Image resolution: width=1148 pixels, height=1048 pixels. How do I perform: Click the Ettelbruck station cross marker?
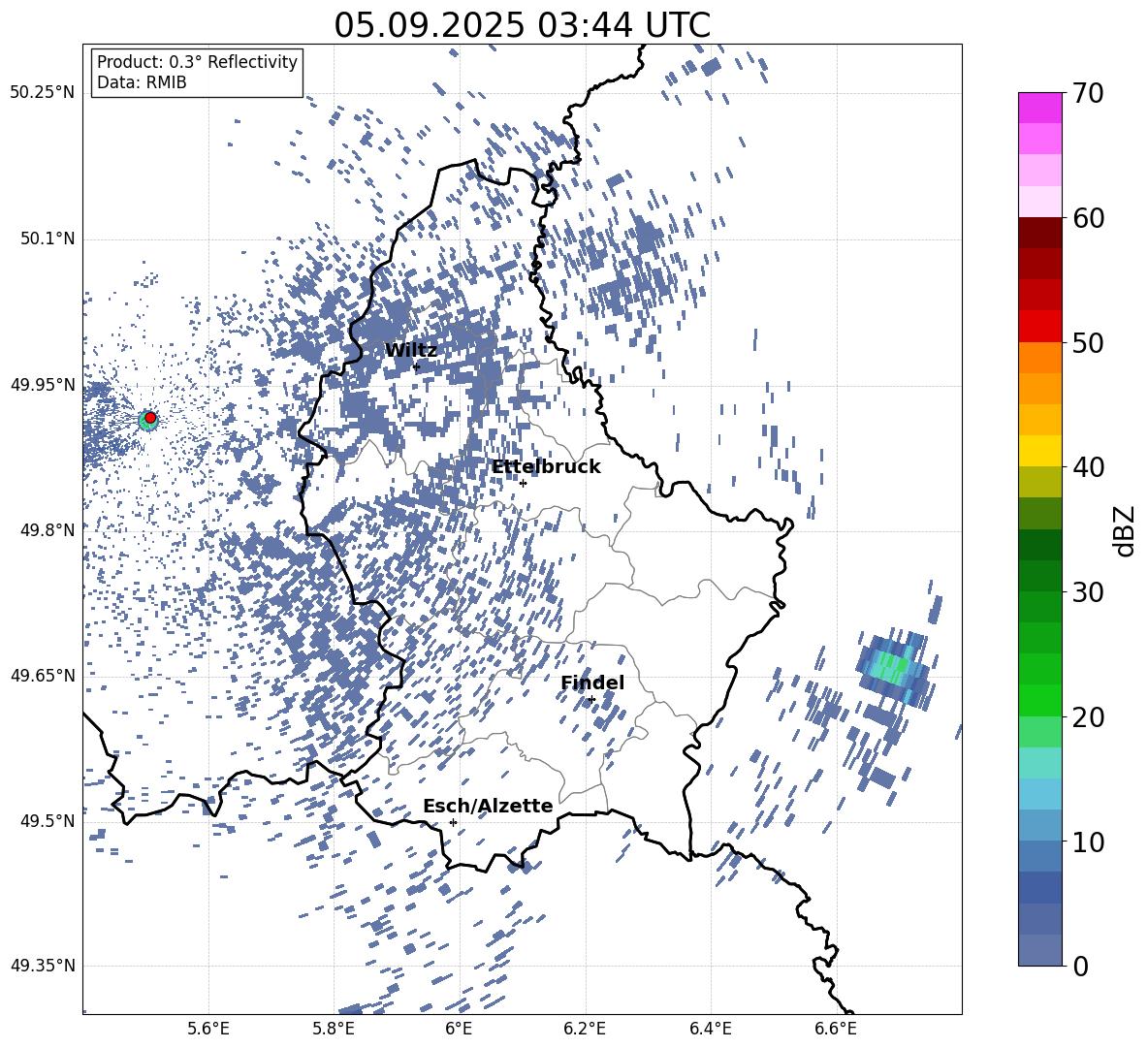point(523,483)
